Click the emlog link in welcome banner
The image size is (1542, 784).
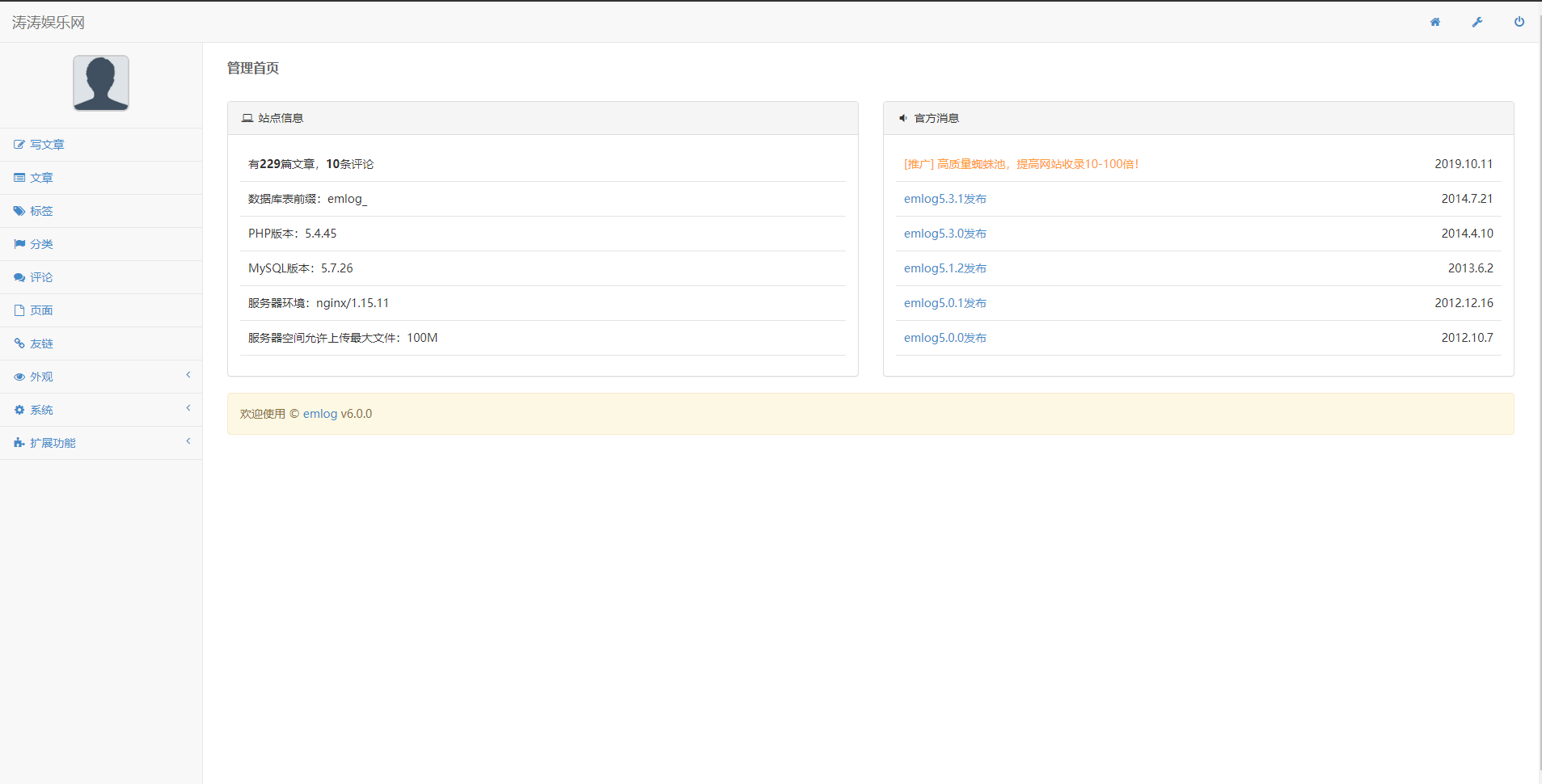[320, 414]
